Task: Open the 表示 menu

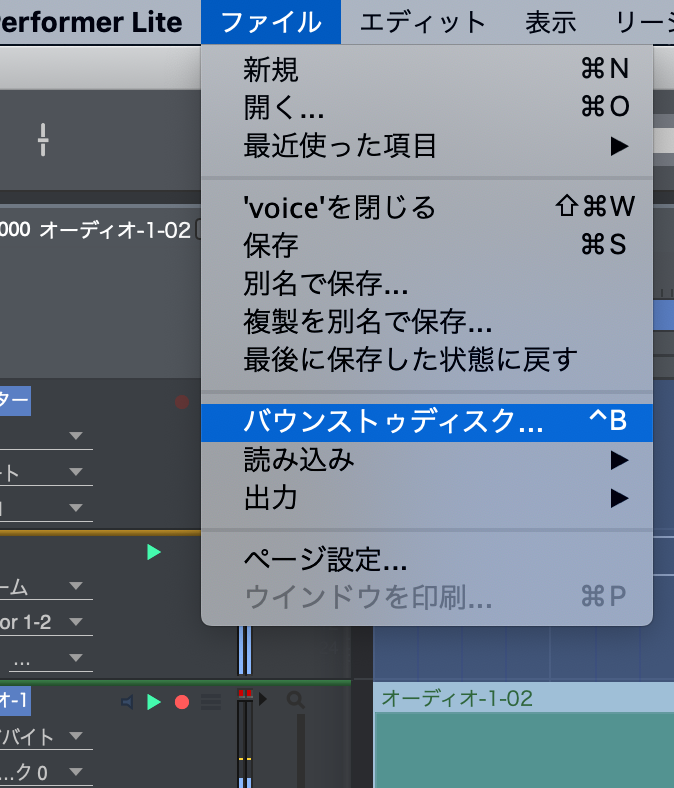Action: [x=551, y=22]
